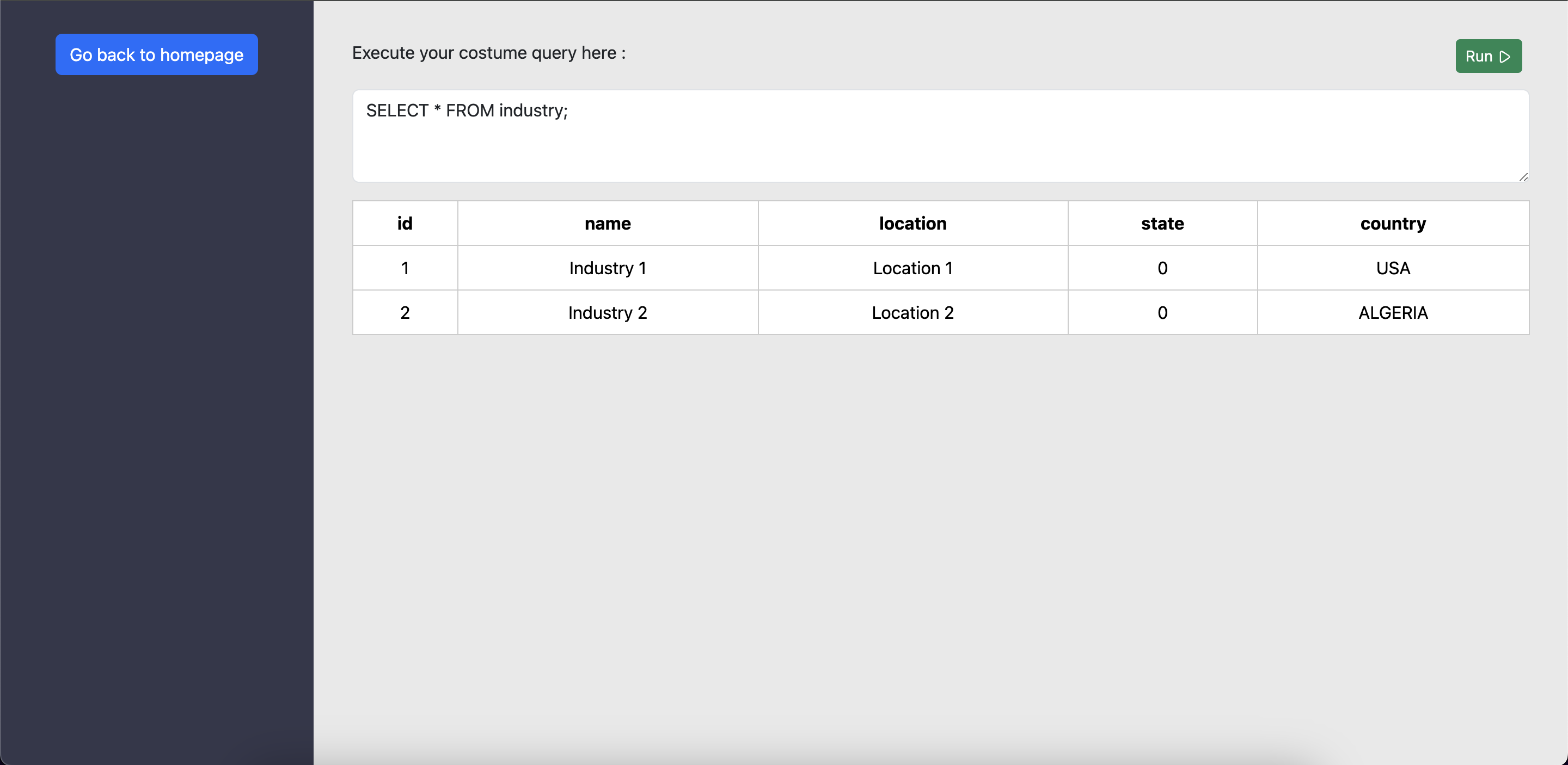
Task: Click the country column header
Action: pyautogui.click(x=1393, y=223)
